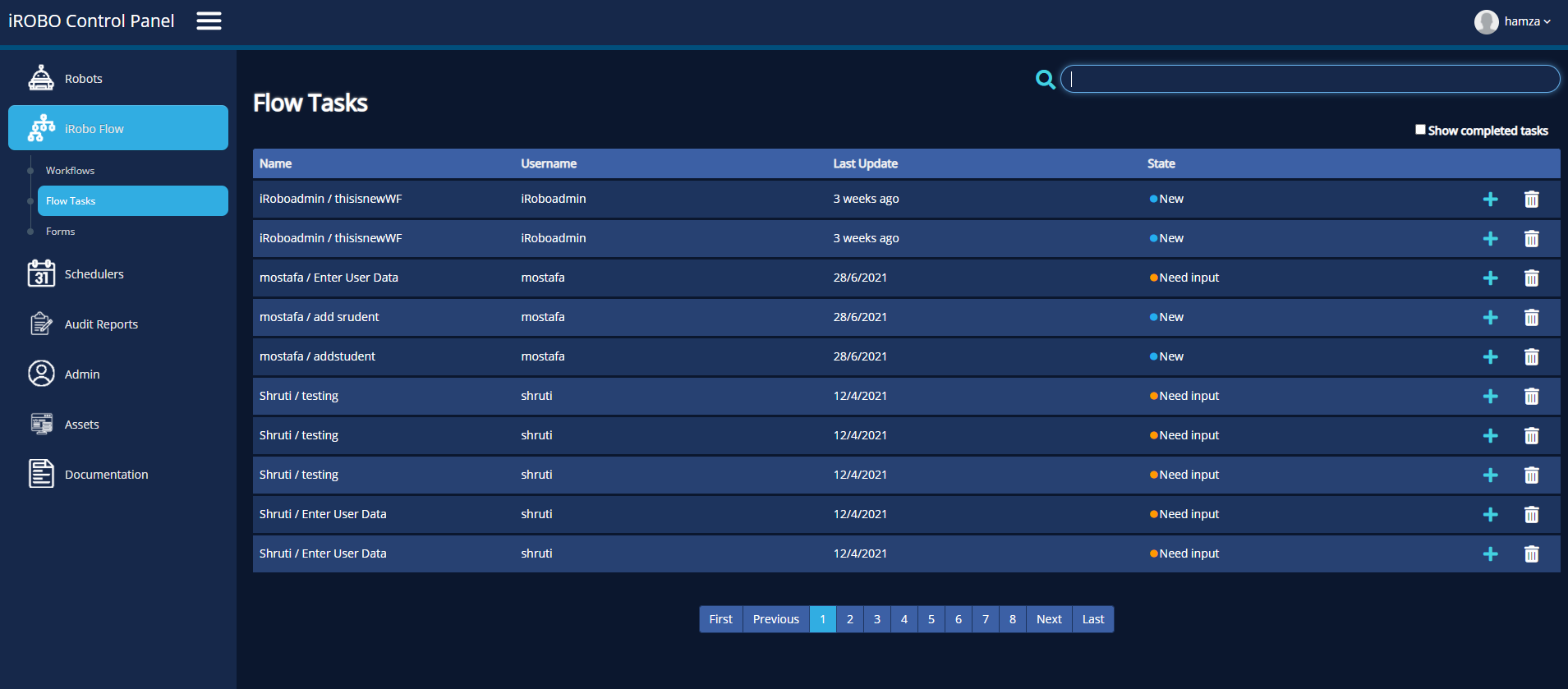Delete the last Shruti / Enter User Data task
Image resolution: width=1568 pixels, height=689 pixels.
point(1531,554)
